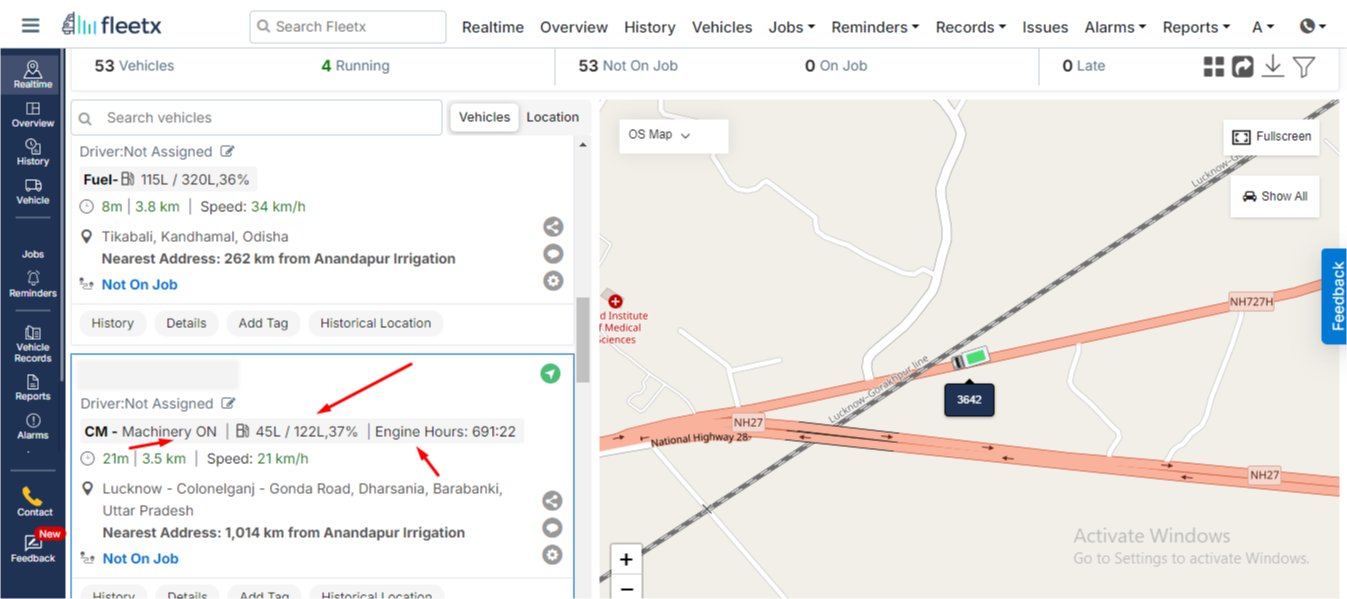
Task: Open Alarms in the left sidebar
Action: [x=33, y=427]
